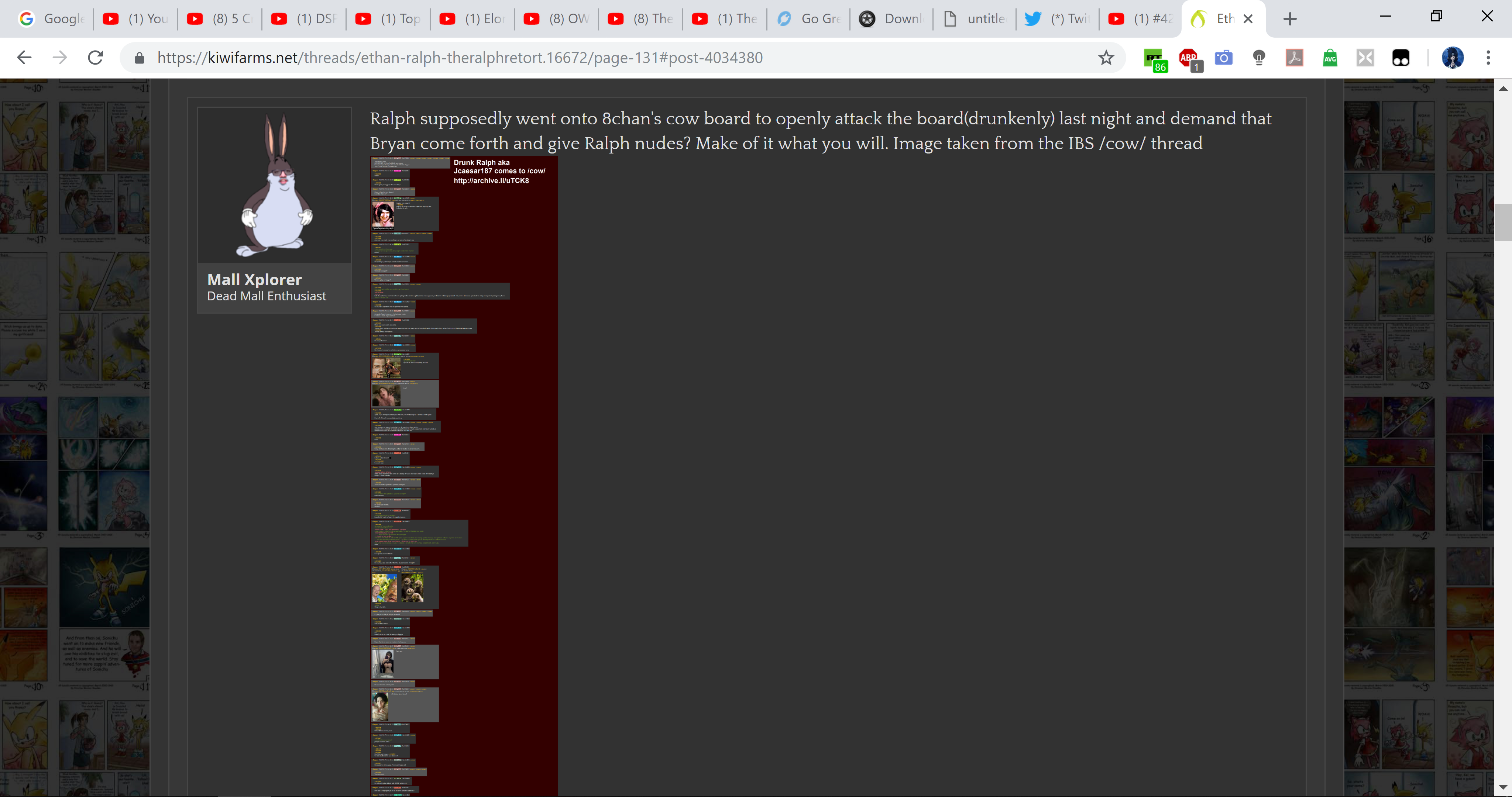Switch to the '(1) DSF' YouTube tab
This screenshot has width=1512, height=797.
304,19
